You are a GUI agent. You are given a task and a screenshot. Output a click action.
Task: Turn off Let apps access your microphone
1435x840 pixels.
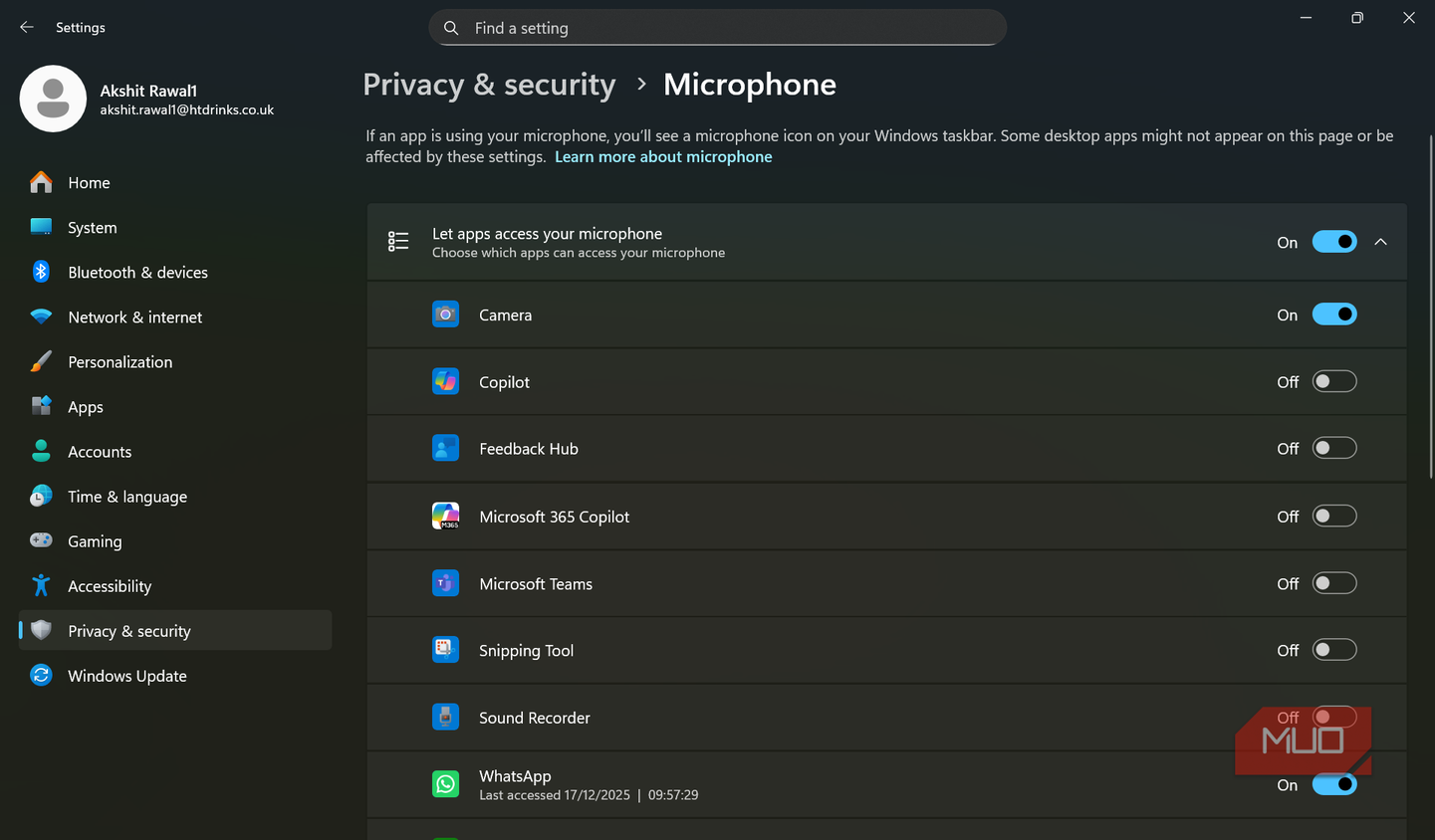[x=1334, y=242]
